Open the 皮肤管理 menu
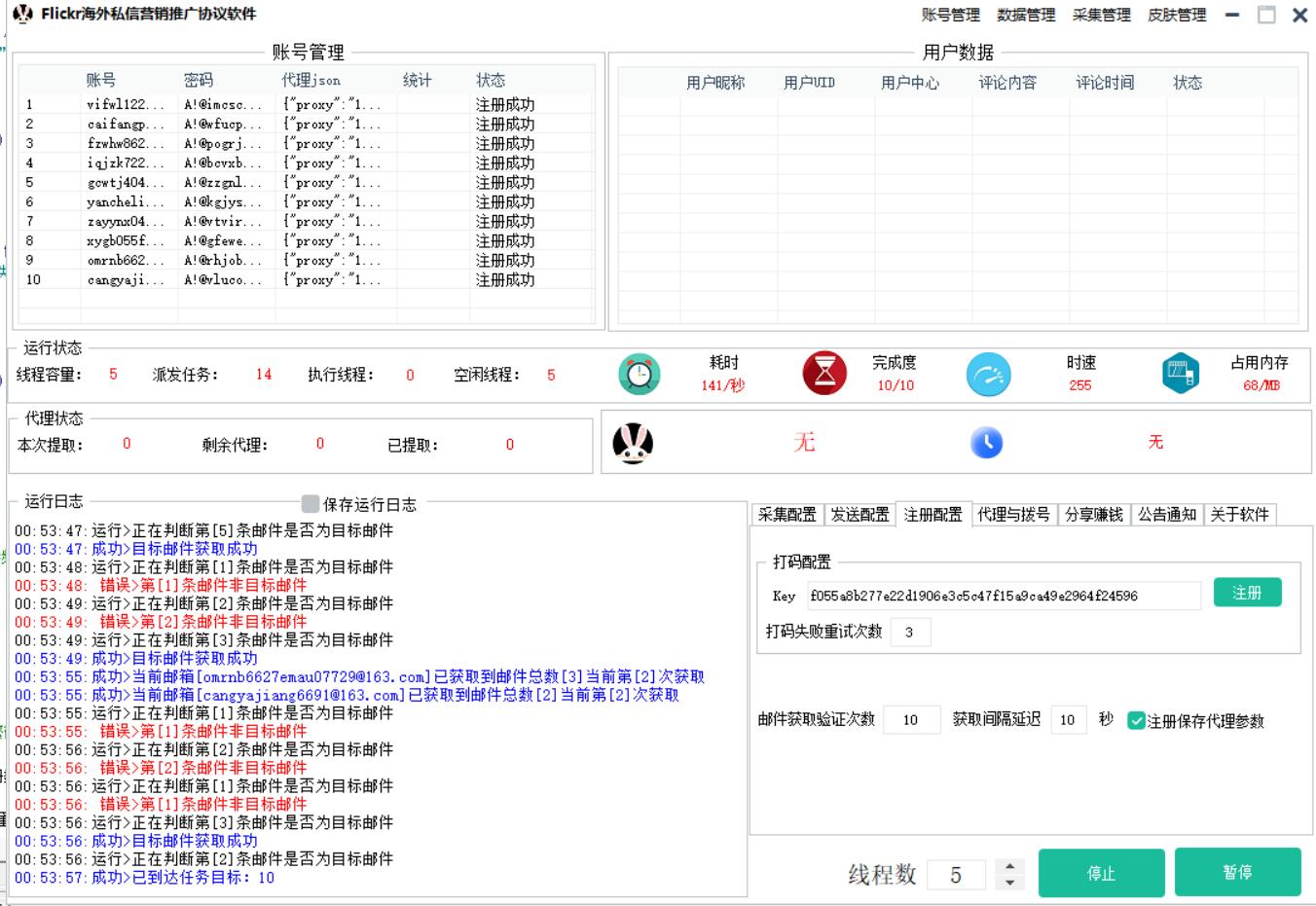This screenshot has width=1316, height=906. tap(1177, 16)
